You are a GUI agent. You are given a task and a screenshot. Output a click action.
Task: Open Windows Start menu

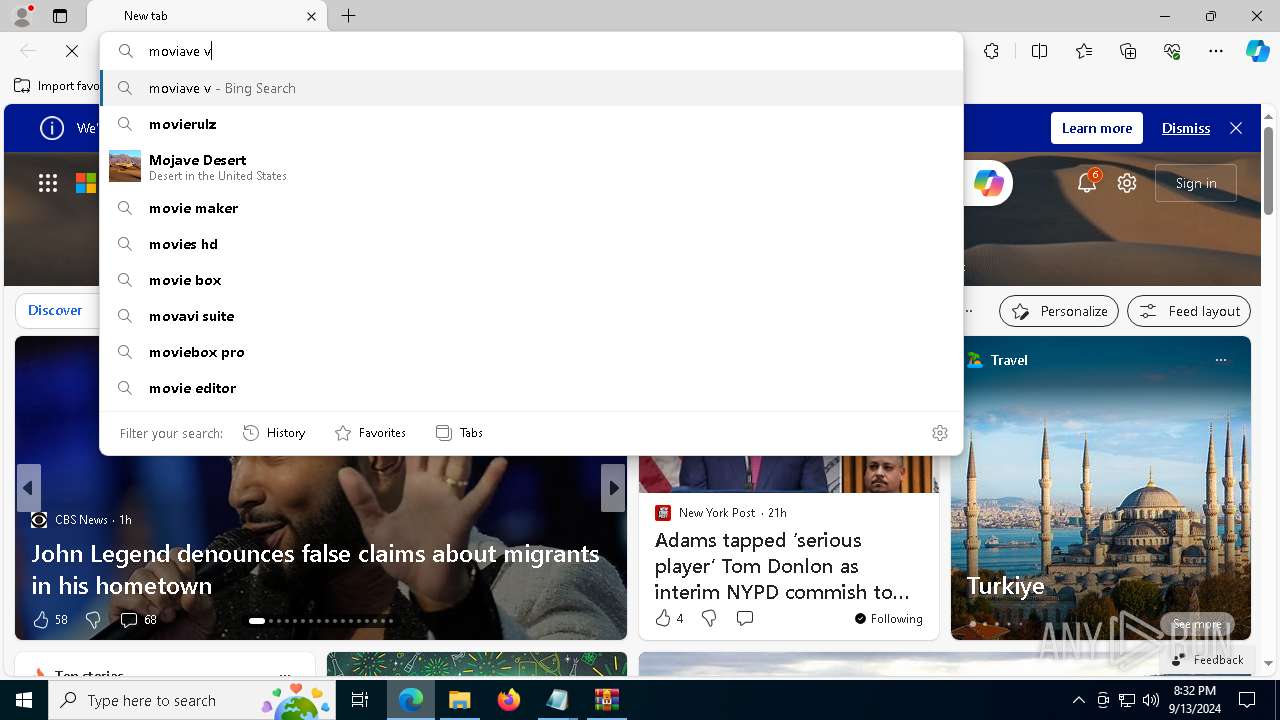pyautogui.click(x=24, y=700)
